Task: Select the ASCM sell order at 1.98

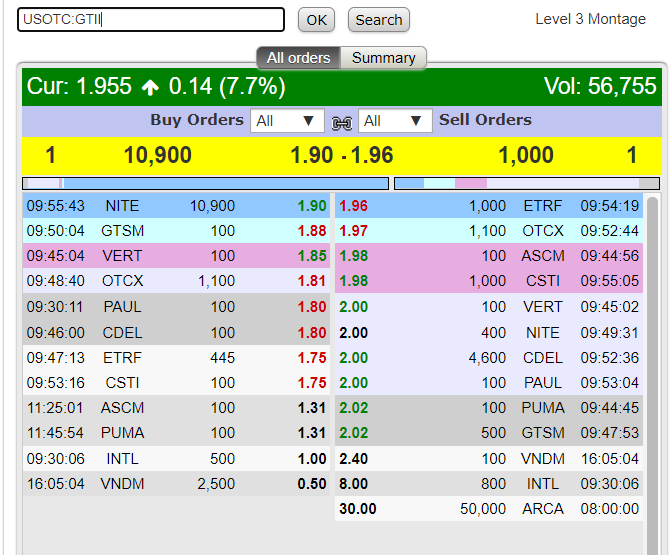Action: click(x=489, y=255)
